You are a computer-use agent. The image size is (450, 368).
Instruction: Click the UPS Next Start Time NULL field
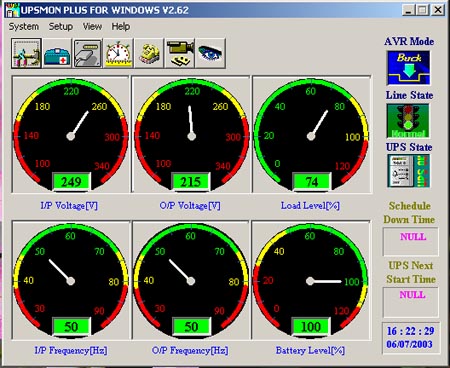410,302
